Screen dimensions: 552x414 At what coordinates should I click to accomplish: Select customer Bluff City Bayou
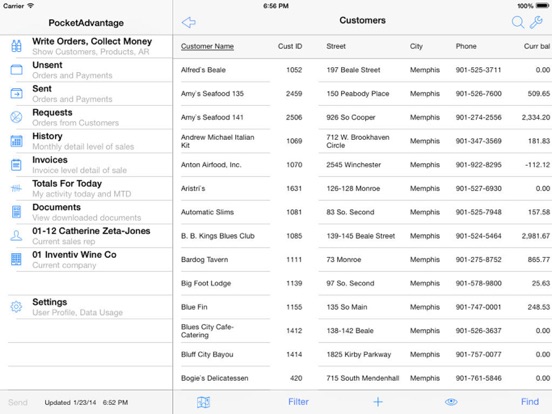click(x=363, y=354)
